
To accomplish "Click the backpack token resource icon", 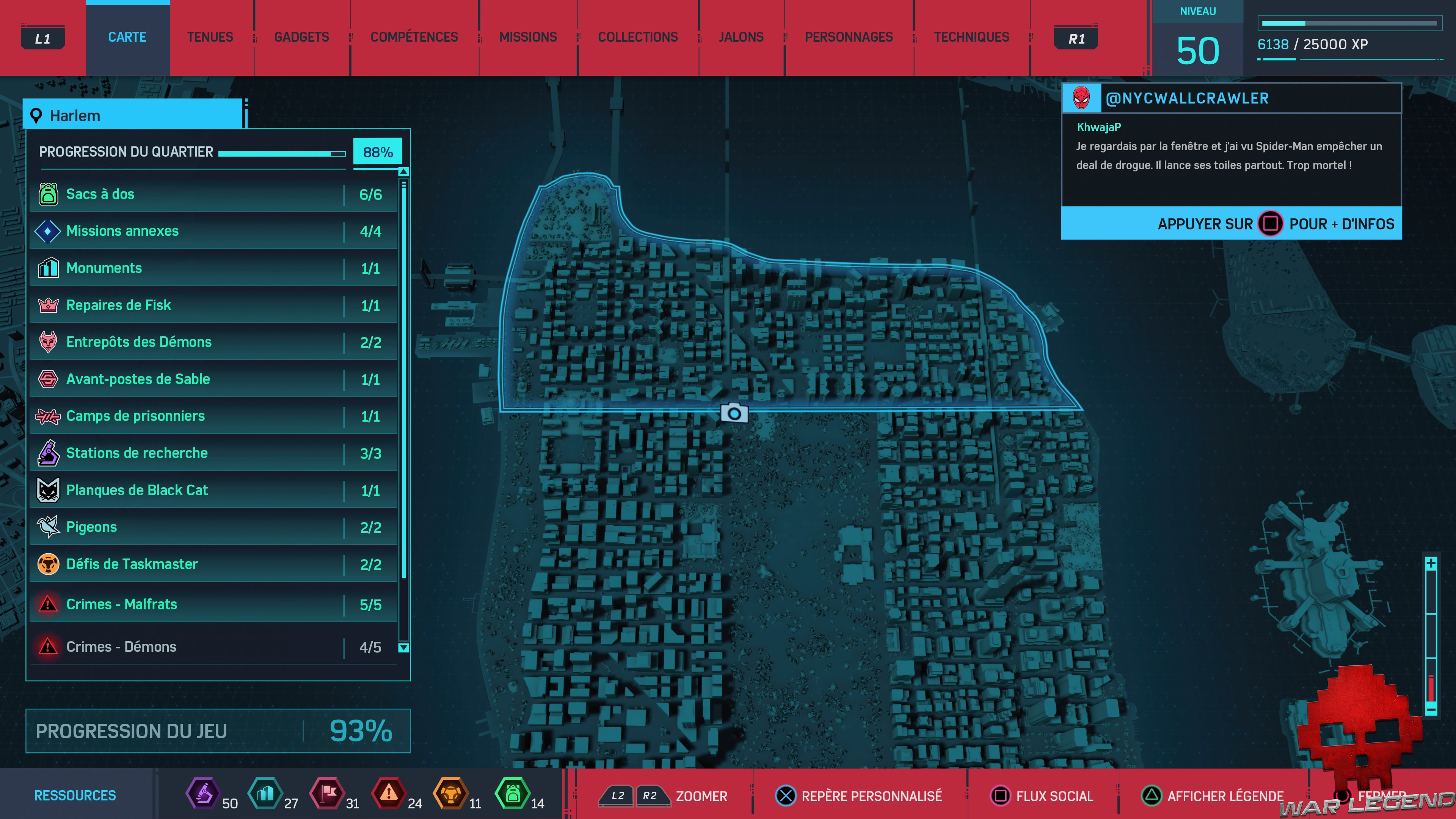I will pos(513,794).
